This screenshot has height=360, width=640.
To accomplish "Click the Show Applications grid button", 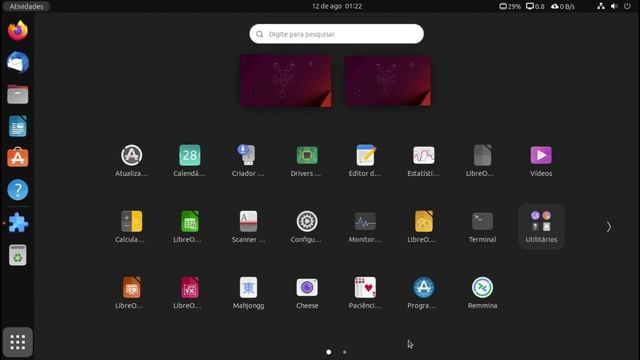I will point(18,342).
